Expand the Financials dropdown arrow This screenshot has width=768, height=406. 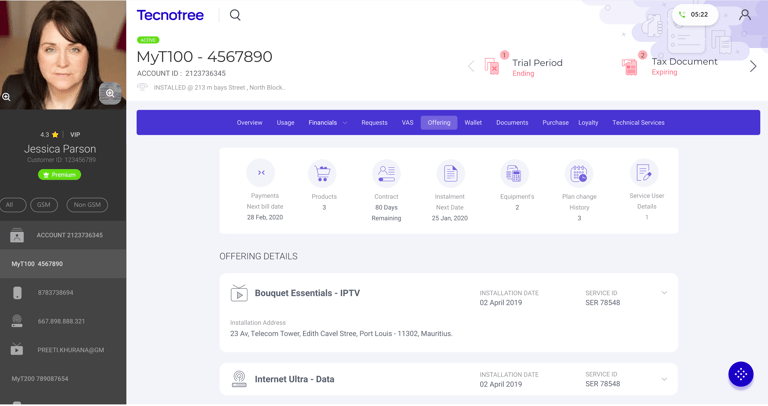(345, 123)
